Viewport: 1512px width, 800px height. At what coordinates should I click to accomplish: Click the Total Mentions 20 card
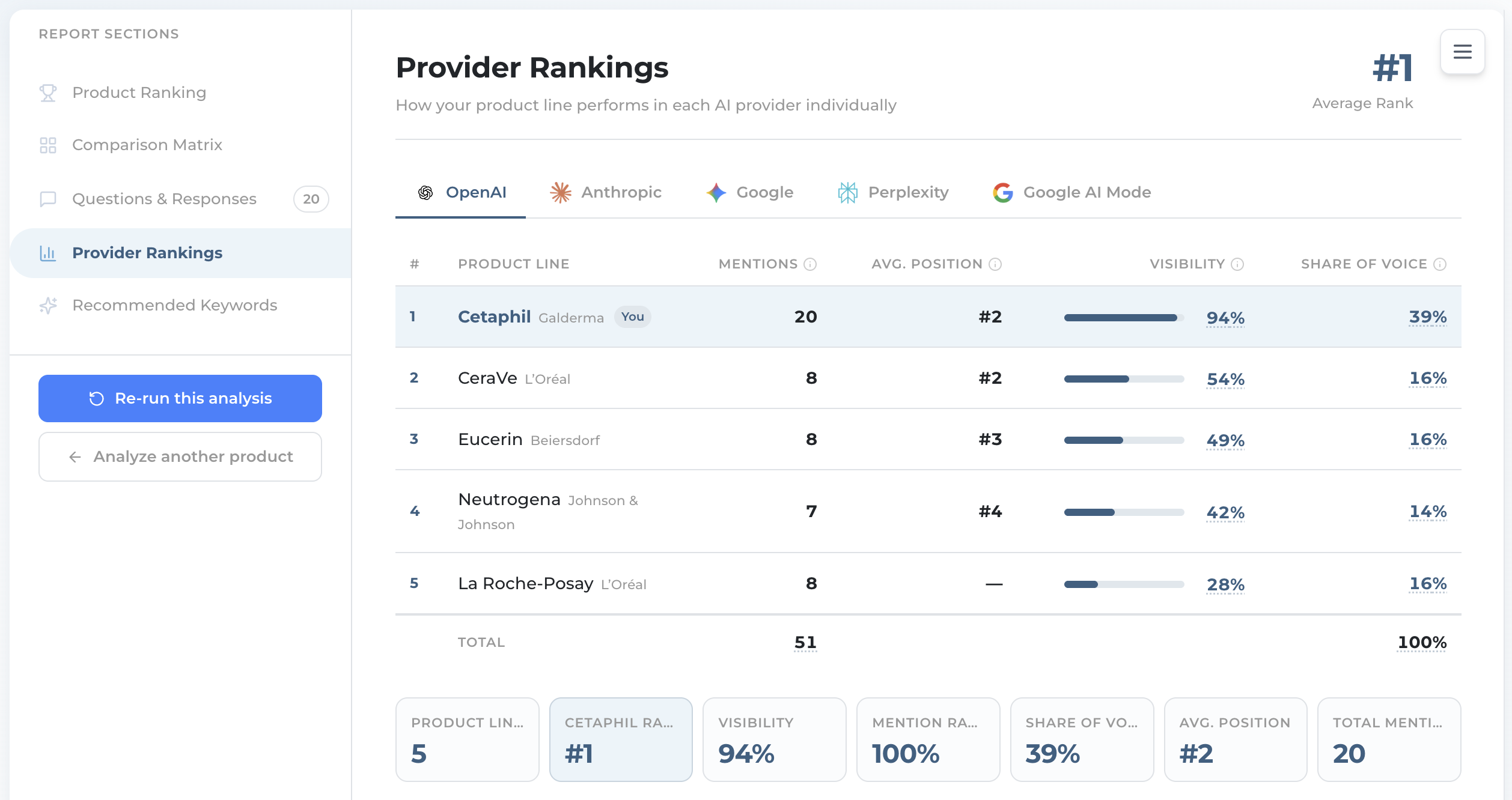[x=1389, y=739]
